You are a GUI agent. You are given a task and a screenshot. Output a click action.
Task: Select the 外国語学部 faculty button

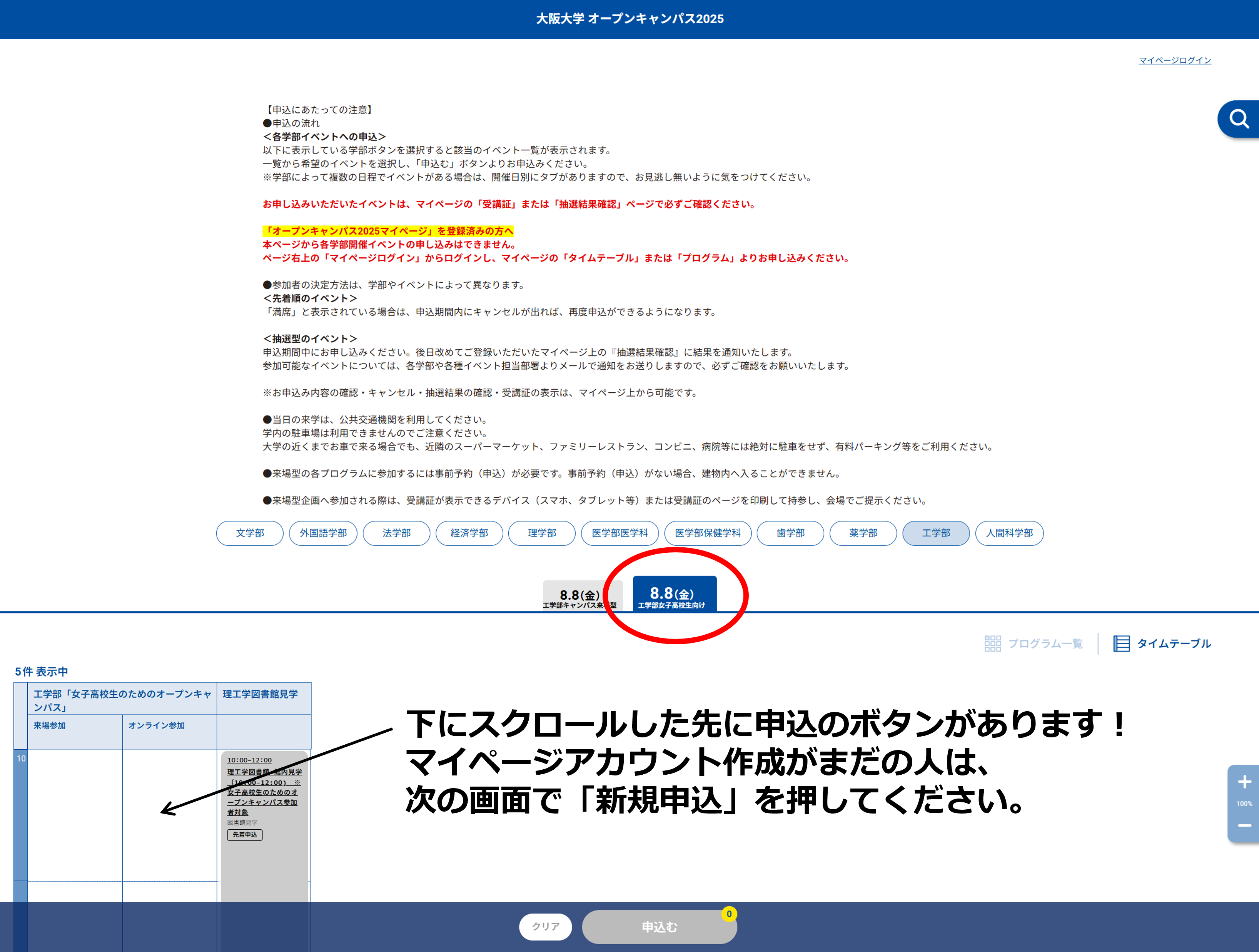(x=323, y=533)
